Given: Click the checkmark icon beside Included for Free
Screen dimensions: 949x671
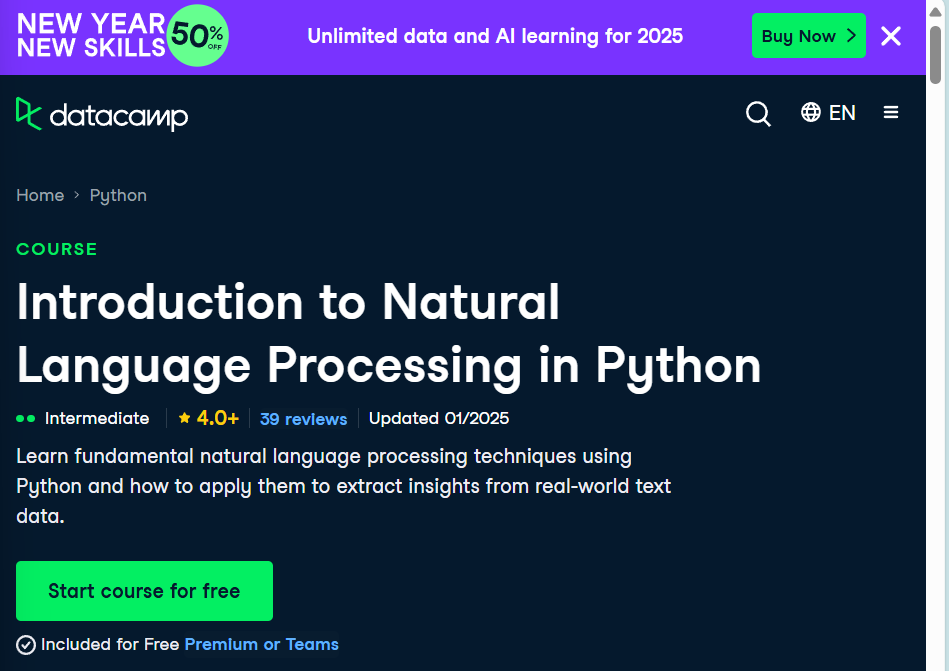Looking at the screenshot, I should point(26,645).
